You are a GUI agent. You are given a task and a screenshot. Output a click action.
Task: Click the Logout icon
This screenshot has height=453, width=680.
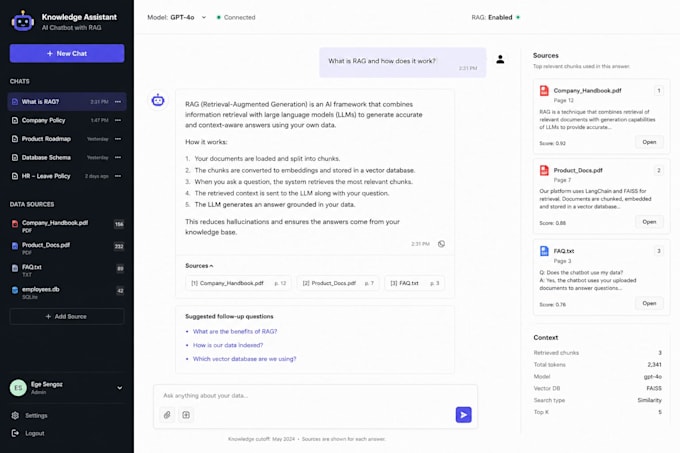click(15, 433)
